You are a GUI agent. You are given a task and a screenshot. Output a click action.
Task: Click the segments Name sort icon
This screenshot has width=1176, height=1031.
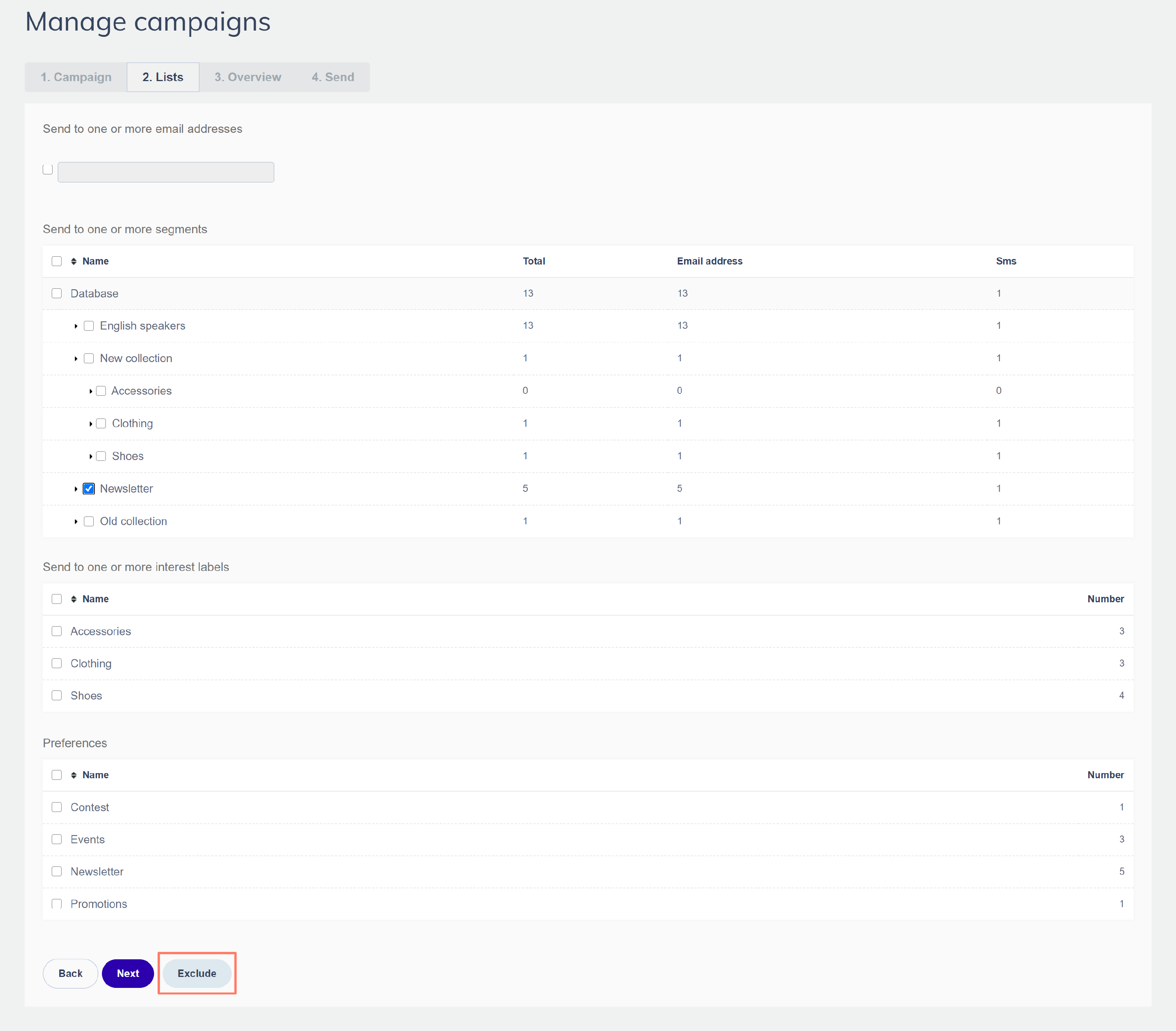point(74,261)
